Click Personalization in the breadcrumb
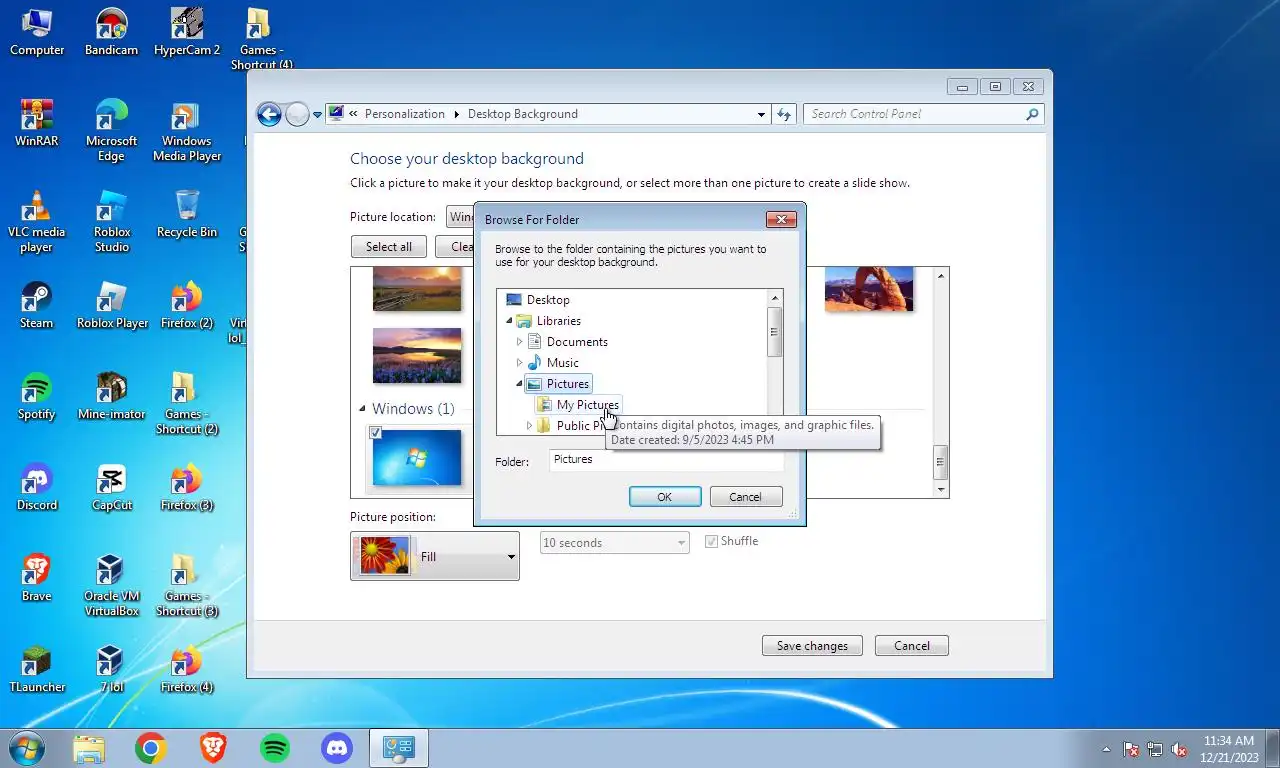1280x768 pixels. pos(404,114)
